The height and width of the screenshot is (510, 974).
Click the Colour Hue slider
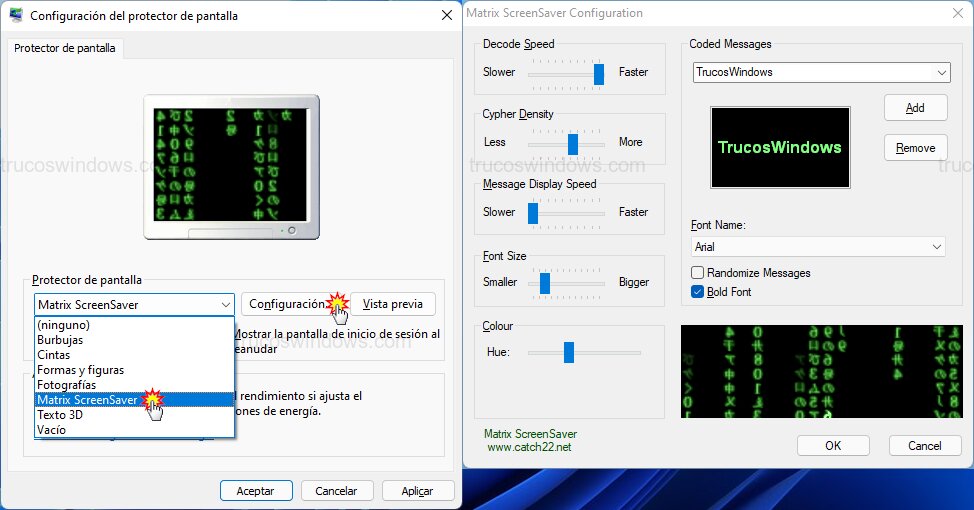point(584,352)
